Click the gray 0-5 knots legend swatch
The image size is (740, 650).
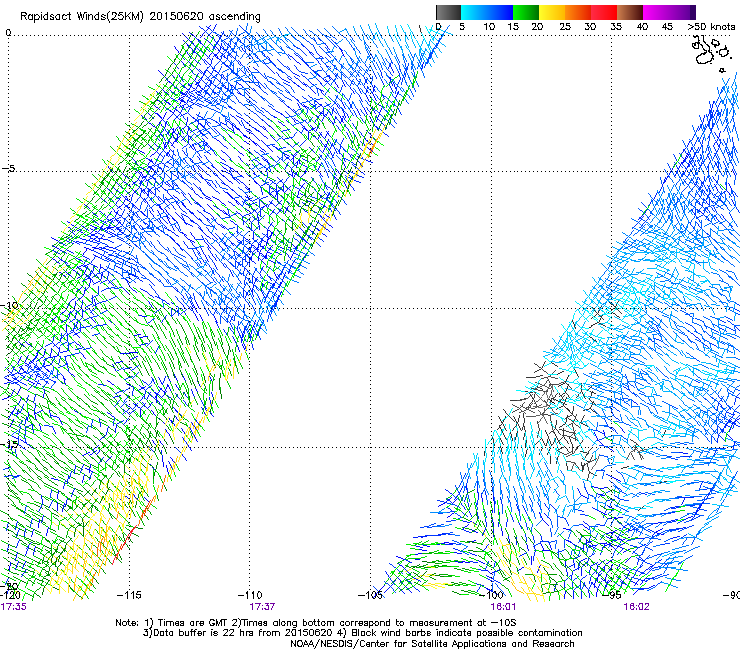coord(448,12)
